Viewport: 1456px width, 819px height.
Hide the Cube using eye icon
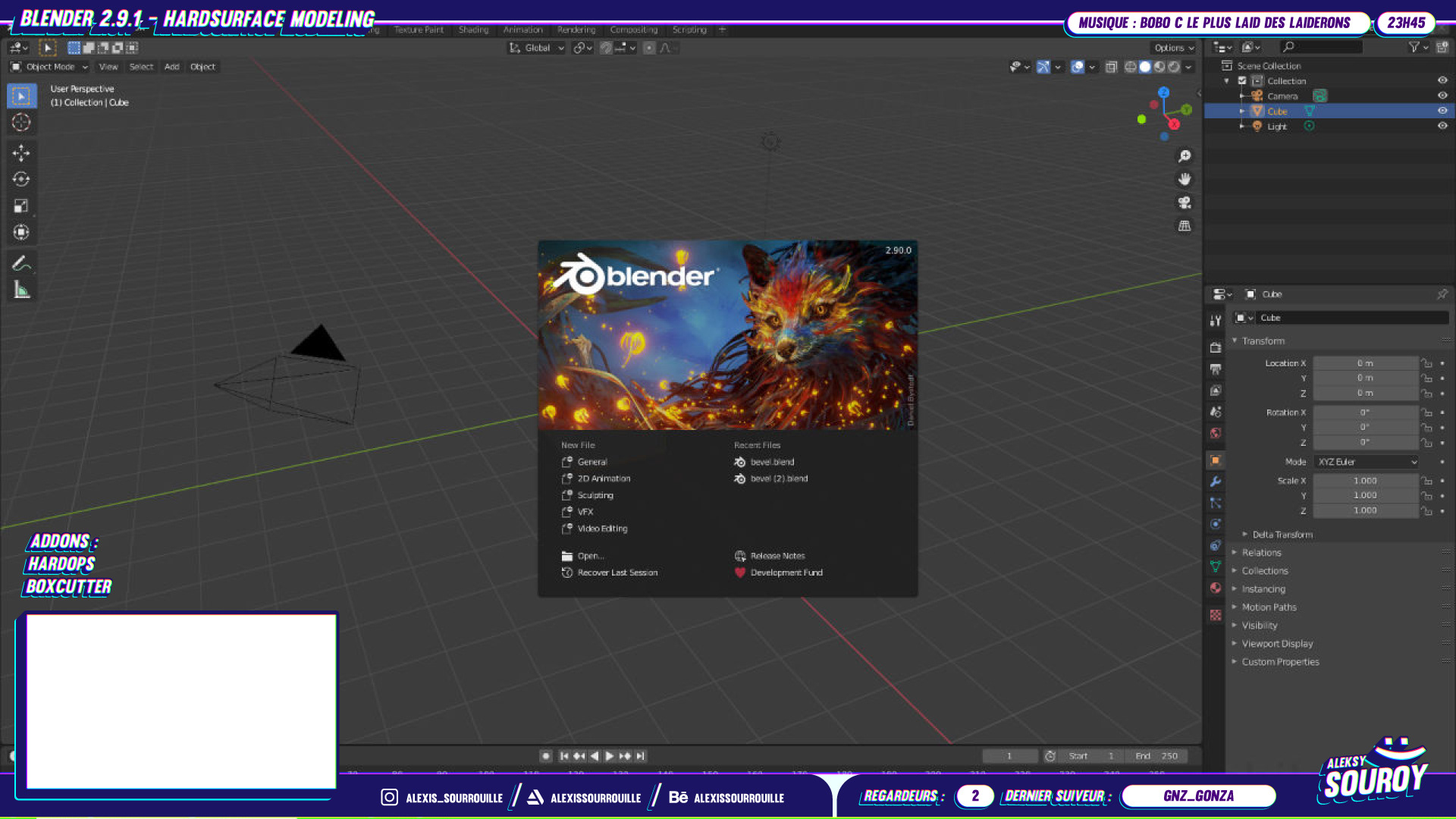(x=1442, y=111)
